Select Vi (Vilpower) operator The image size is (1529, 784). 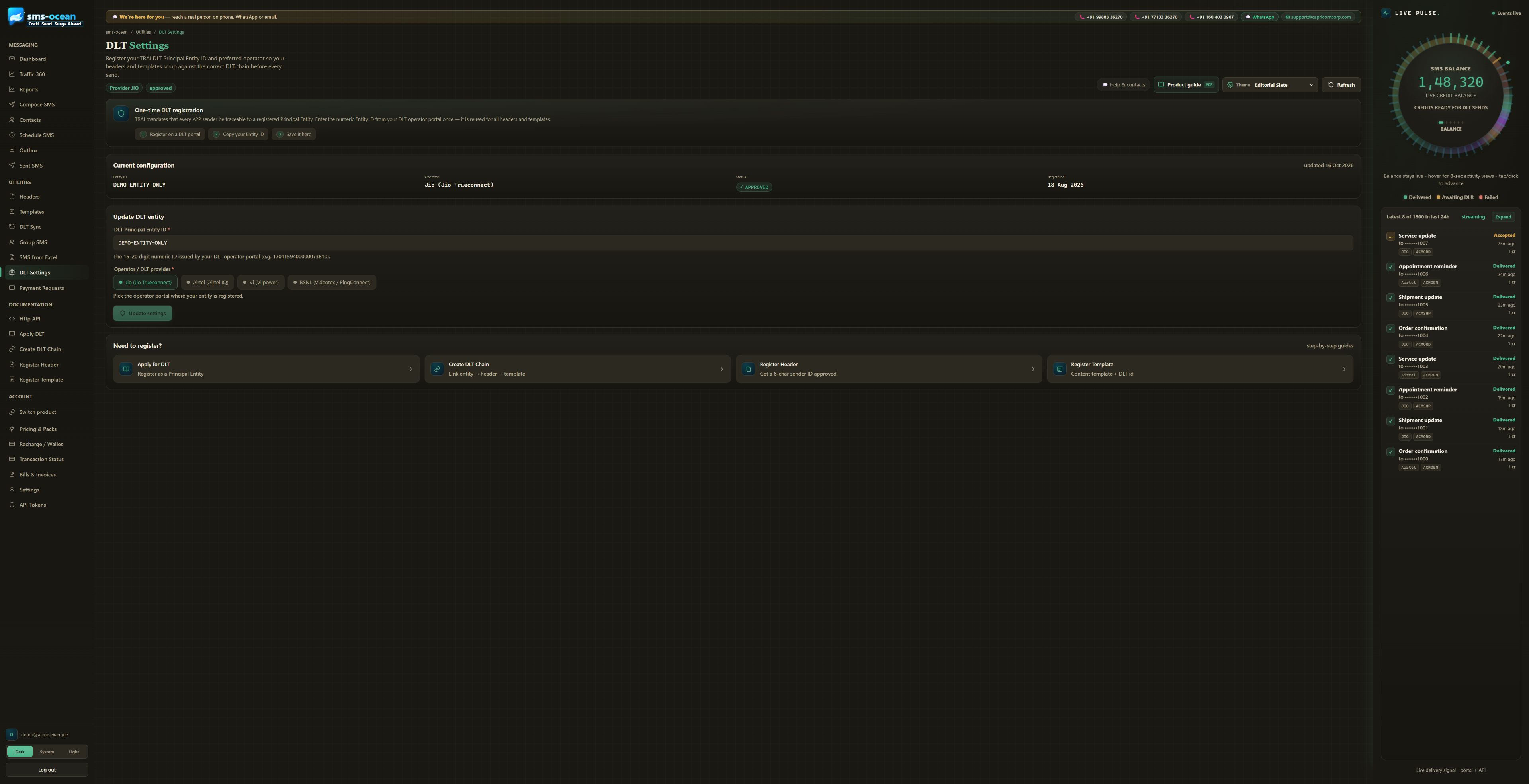tap(261, 282)
